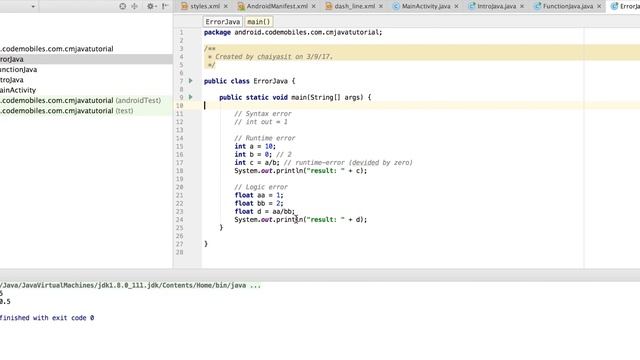Close the styles.xml tab
This screenshot has width=640, height=360.
pos(226,6)
